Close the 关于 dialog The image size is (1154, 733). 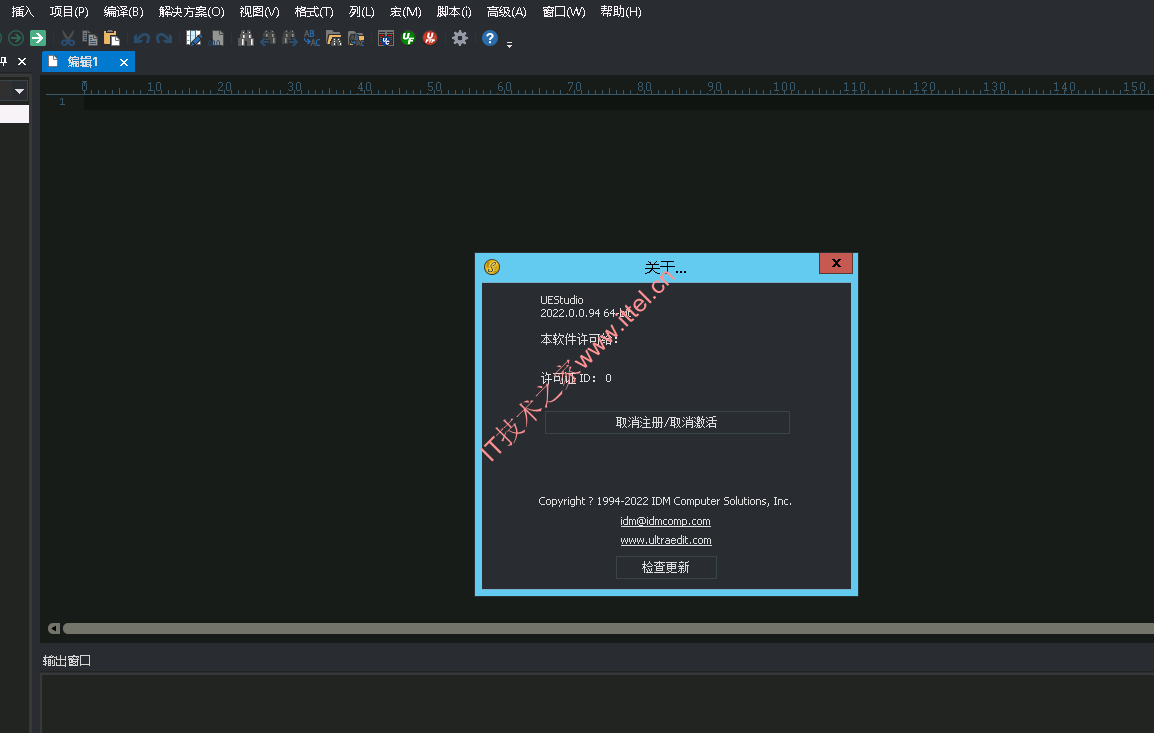836,263
